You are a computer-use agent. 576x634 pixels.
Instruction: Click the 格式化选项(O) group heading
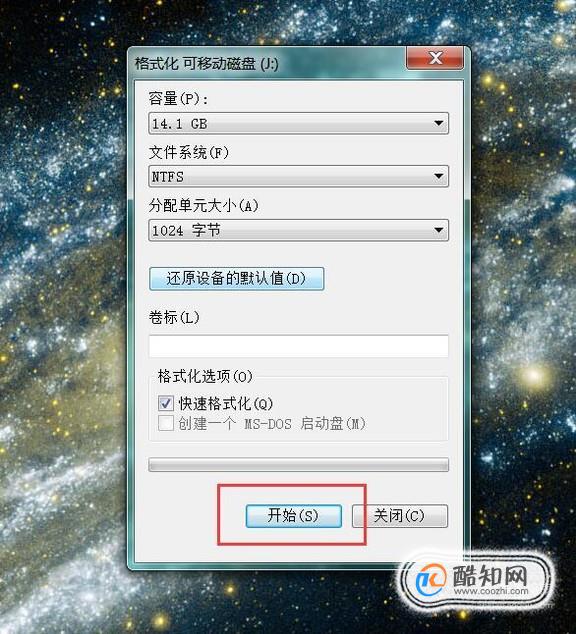pos(205,376)
